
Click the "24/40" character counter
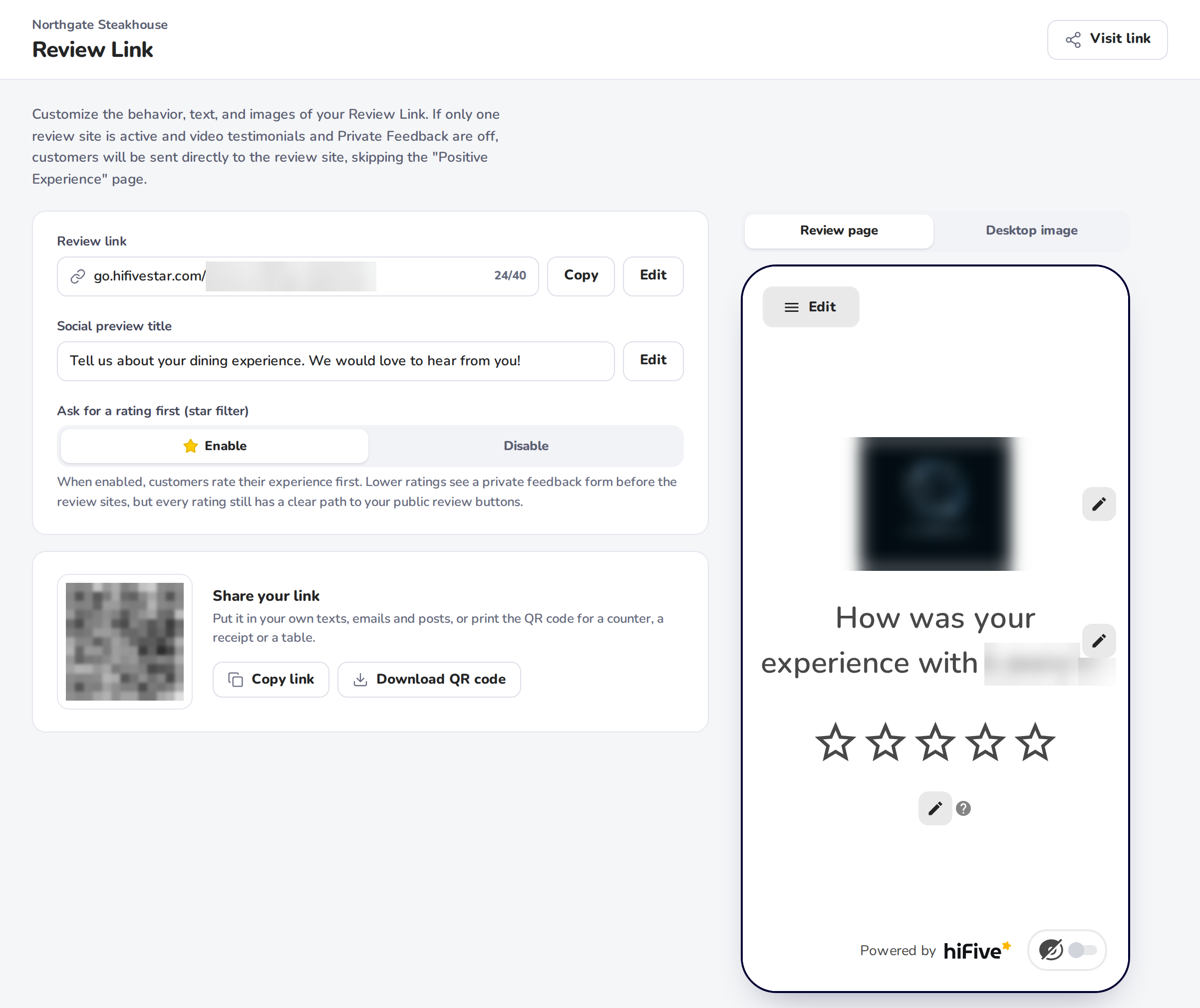coord(510,275)
